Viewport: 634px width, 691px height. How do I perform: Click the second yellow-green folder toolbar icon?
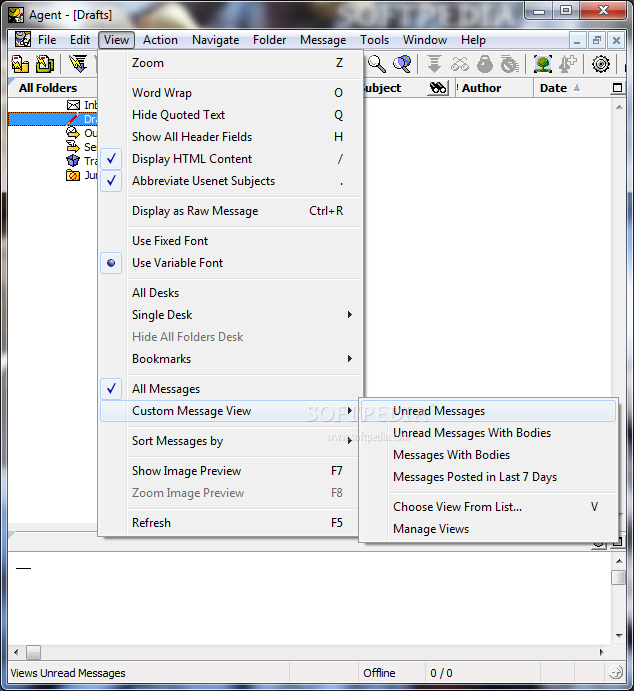point(44,64)
